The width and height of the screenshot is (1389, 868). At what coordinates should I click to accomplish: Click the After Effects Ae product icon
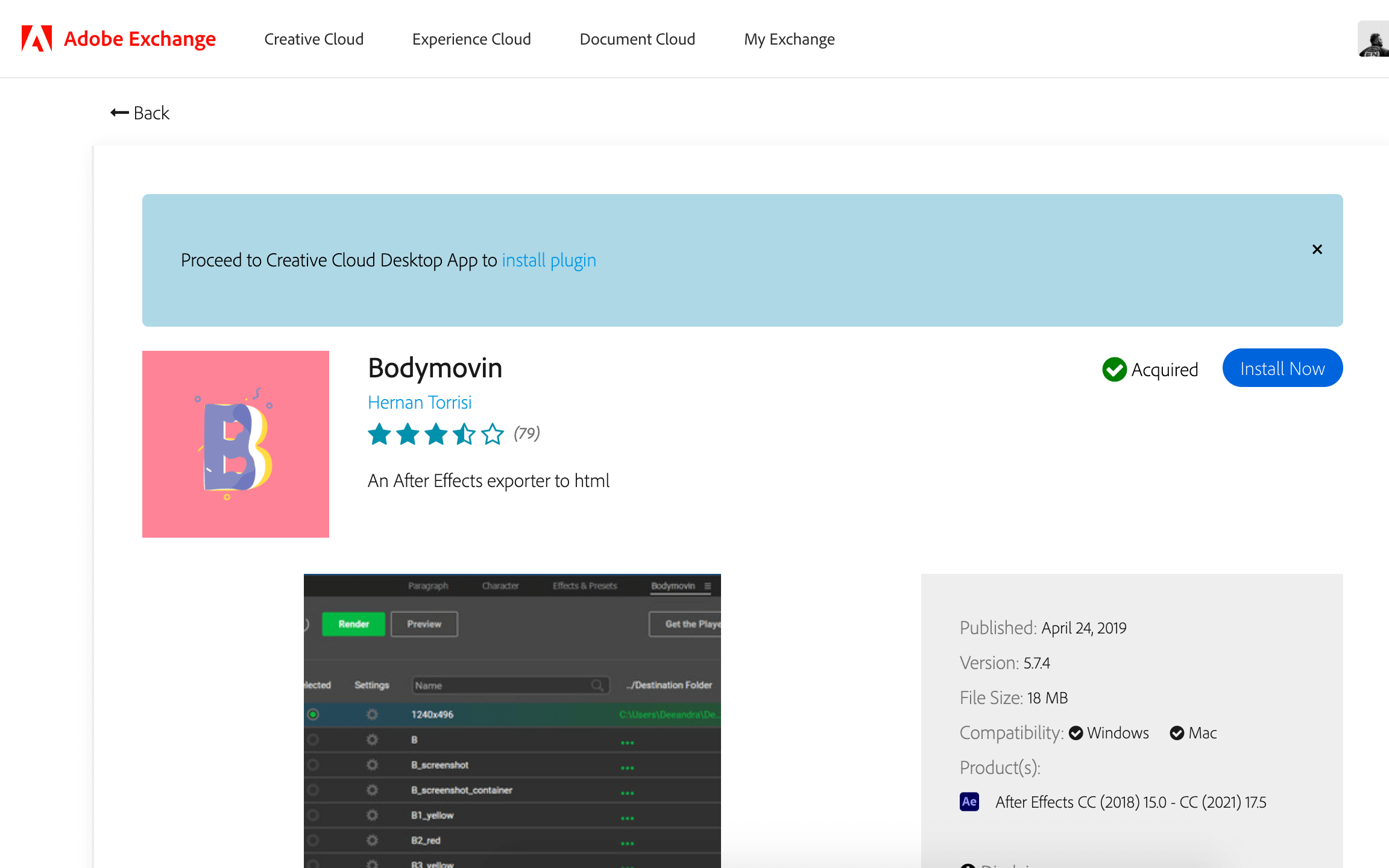(969, 802)
